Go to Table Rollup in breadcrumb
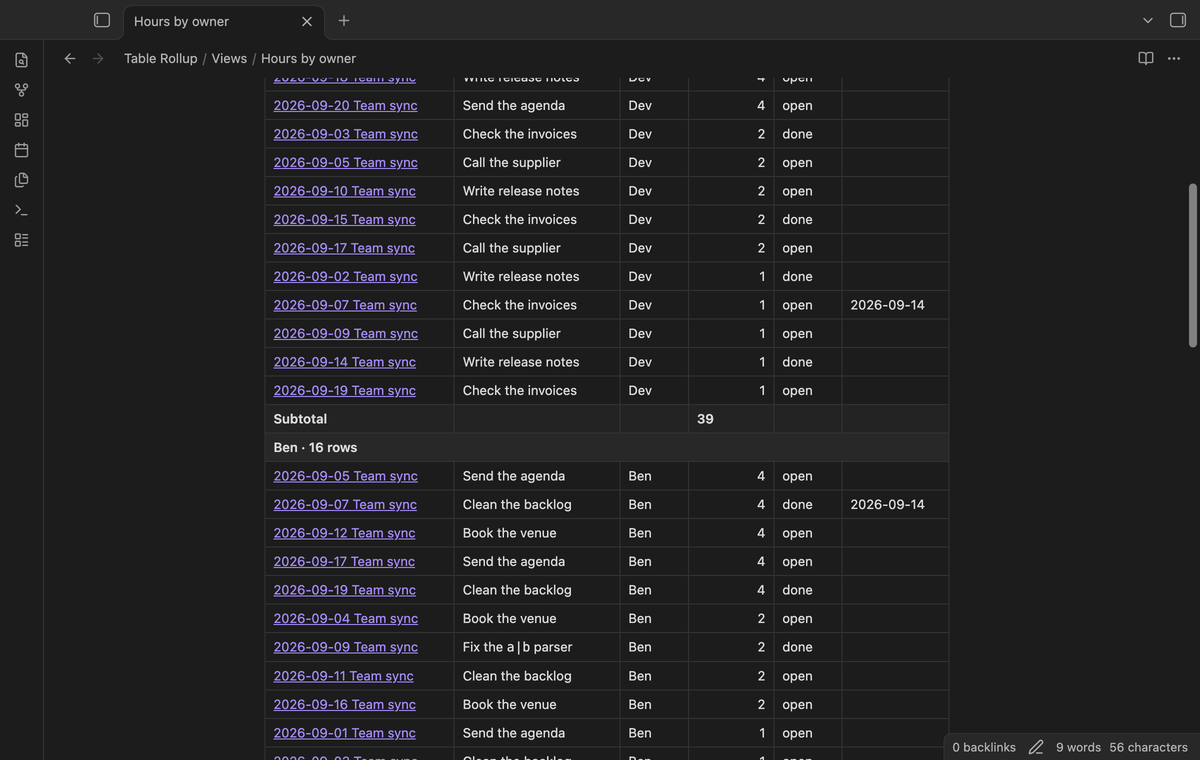This screenshot has height=760, width=1200. [160, 58]
